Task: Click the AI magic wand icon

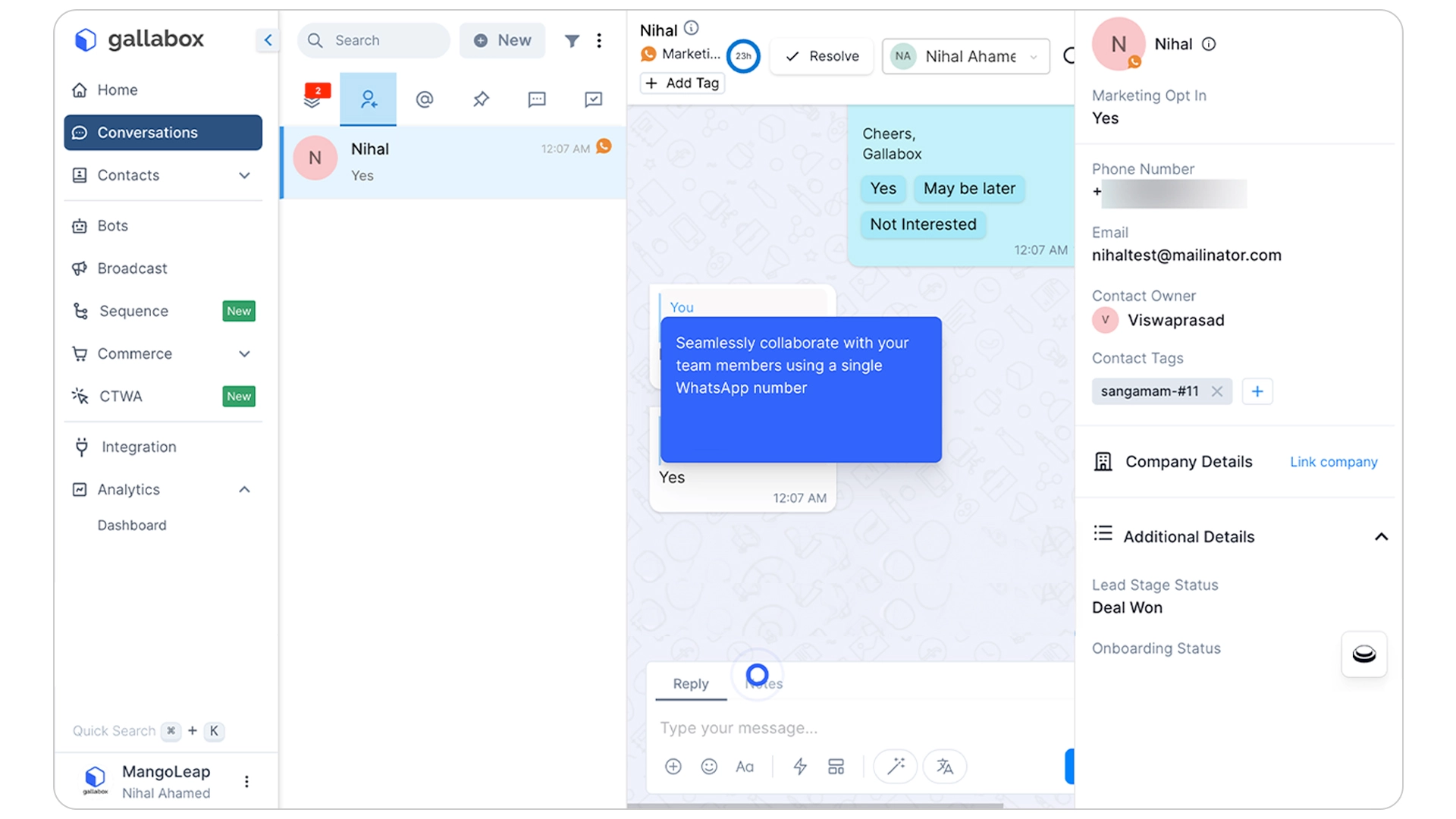Action: click(x=895, y=767)
